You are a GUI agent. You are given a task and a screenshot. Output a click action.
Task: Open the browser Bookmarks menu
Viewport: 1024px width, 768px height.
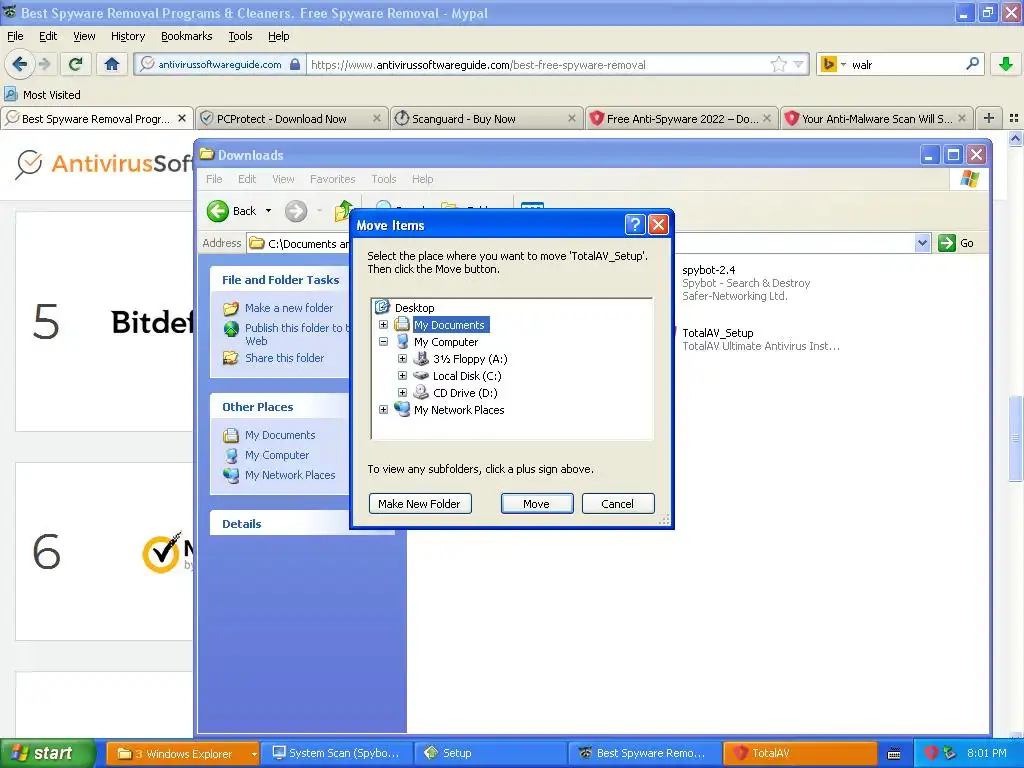(x=187, y=36)
